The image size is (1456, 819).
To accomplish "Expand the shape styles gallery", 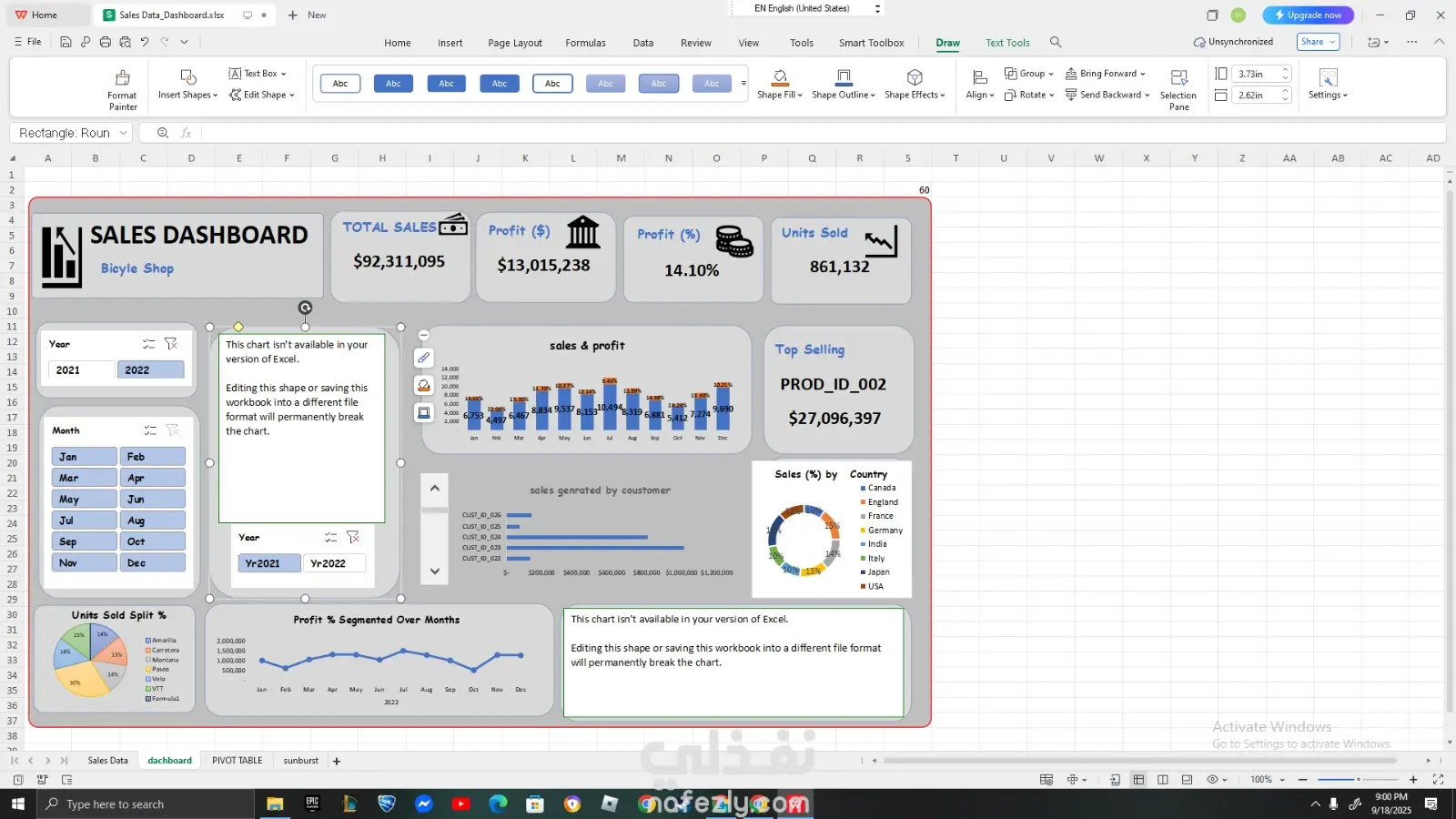I will (x=743, y=84).
